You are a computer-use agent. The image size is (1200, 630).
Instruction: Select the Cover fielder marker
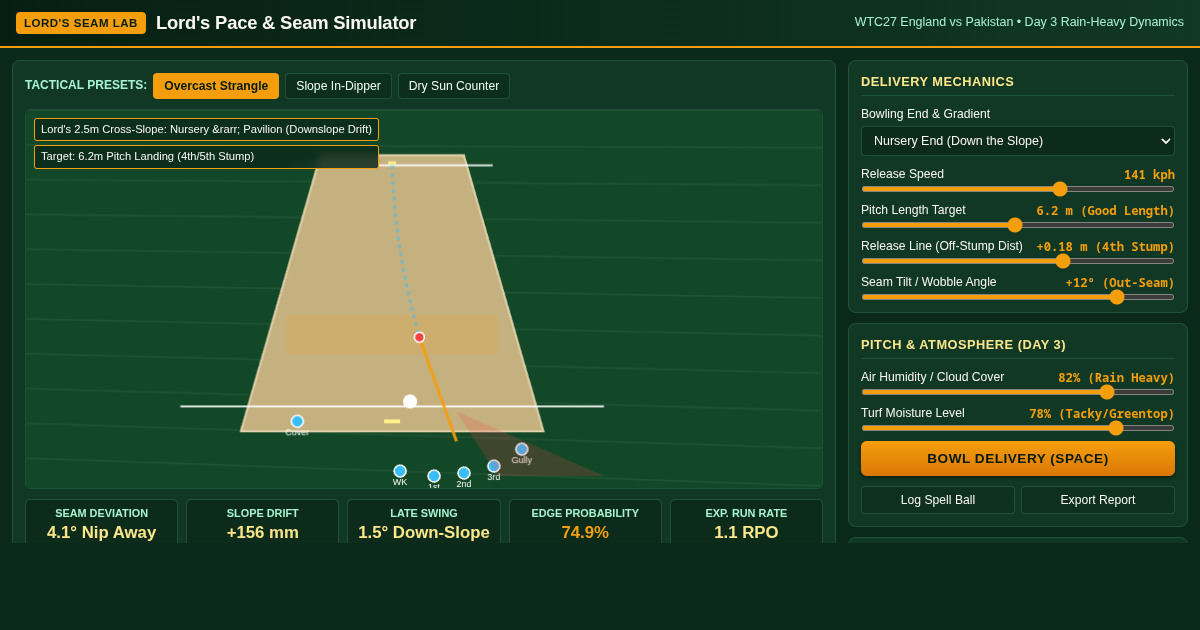[297, 421]
